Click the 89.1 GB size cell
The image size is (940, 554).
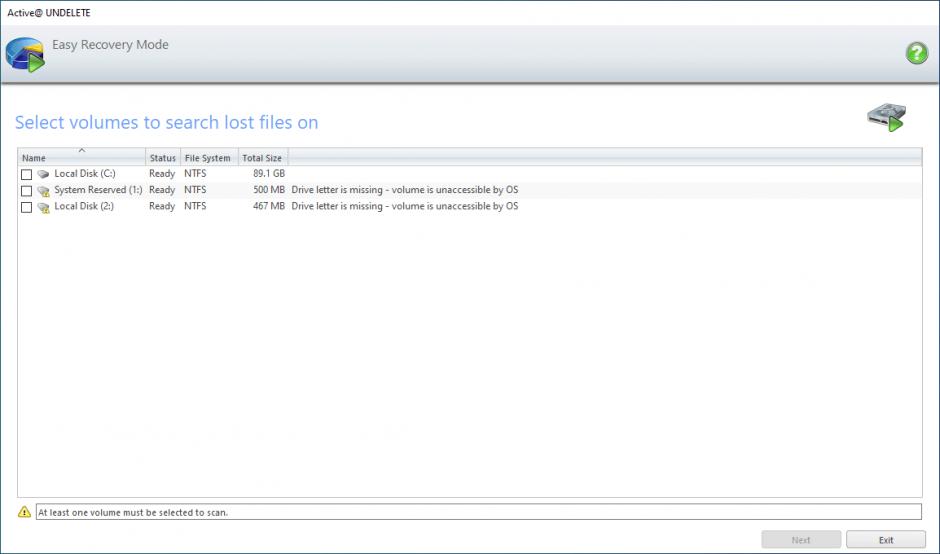pos(269,173)
